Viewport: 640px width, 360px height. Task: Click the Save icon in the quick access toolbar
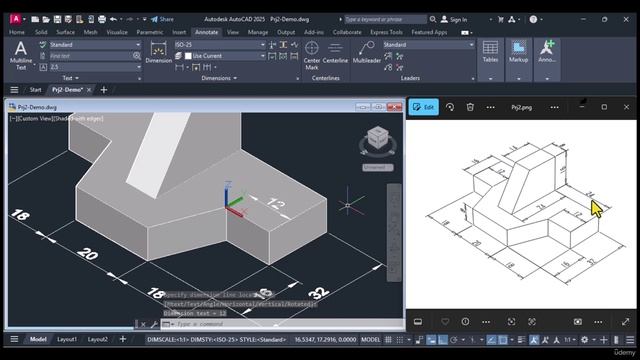click(x=58, y=19)
